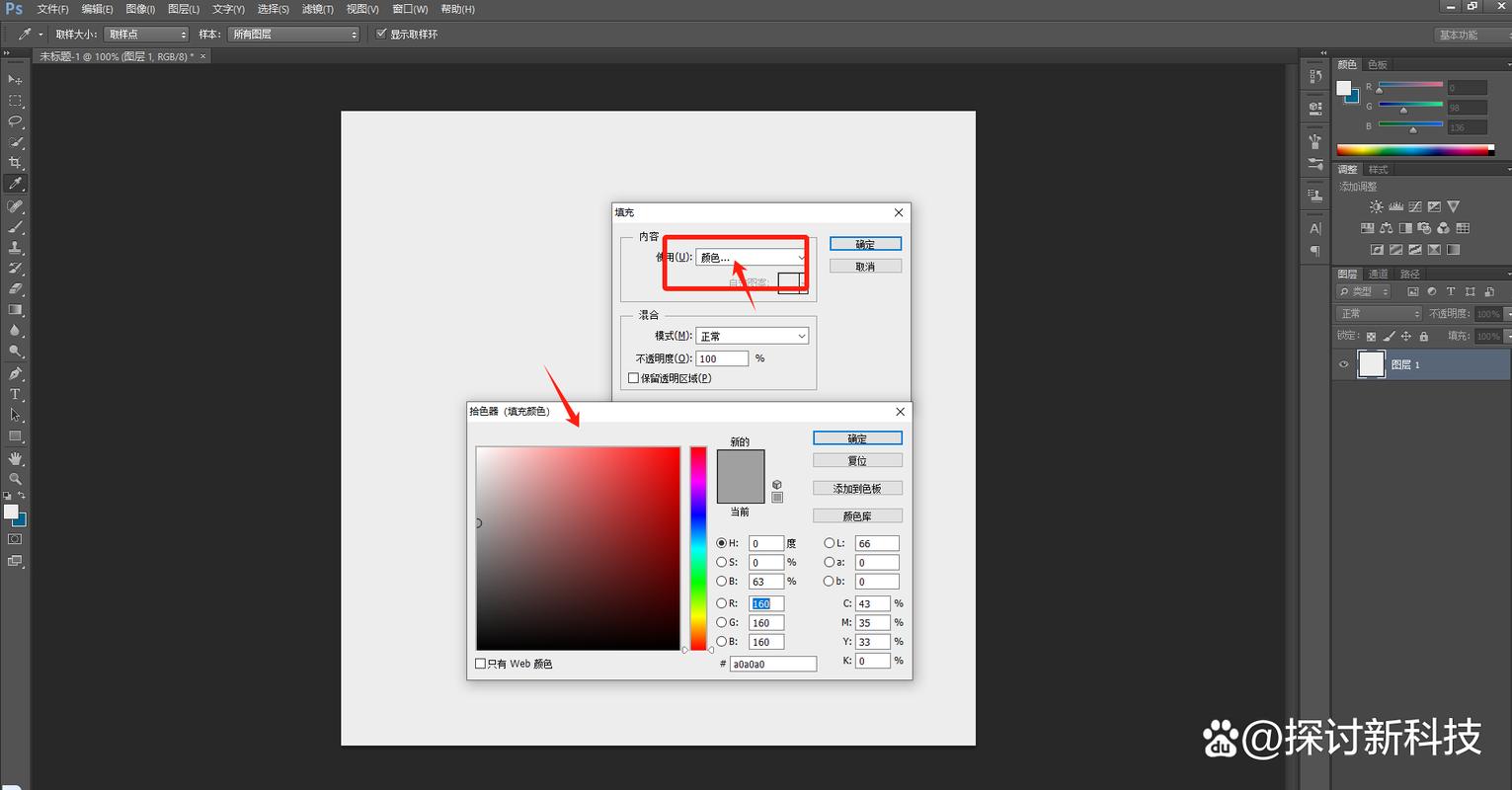Open the 使用 content dropdown (颜色...)
The image size is (1512, 790).
point(752,257)
